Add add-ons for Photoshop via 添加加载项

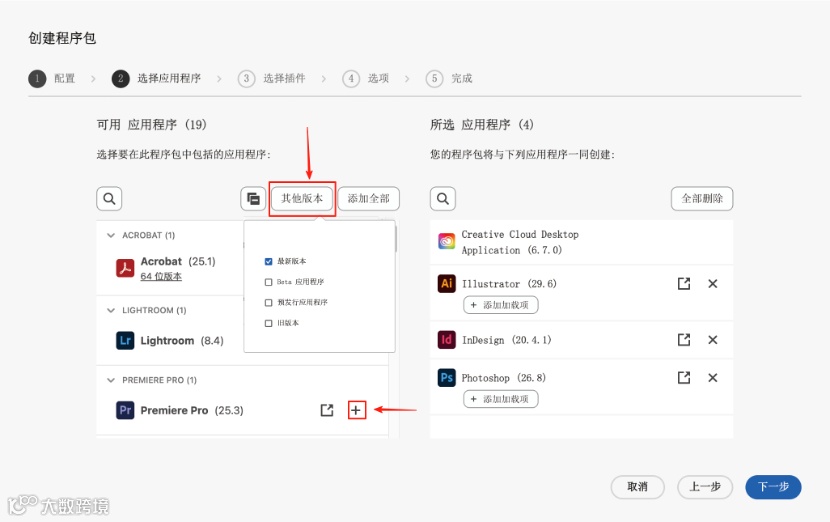tap(501, 399)
